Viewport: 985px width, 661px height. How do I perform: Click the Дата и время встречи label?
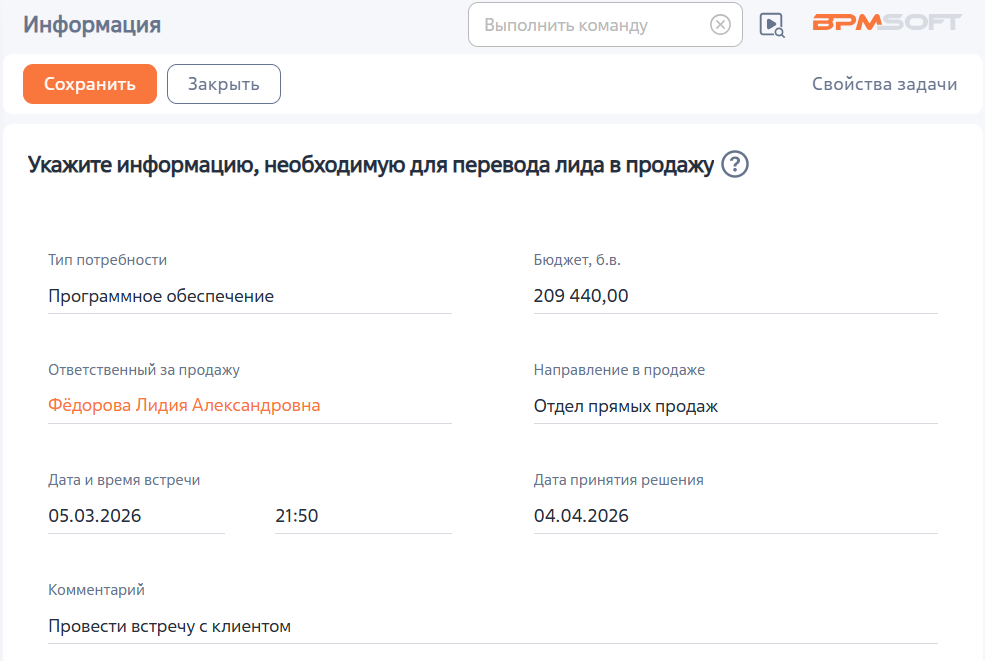(x=124, y=480)
